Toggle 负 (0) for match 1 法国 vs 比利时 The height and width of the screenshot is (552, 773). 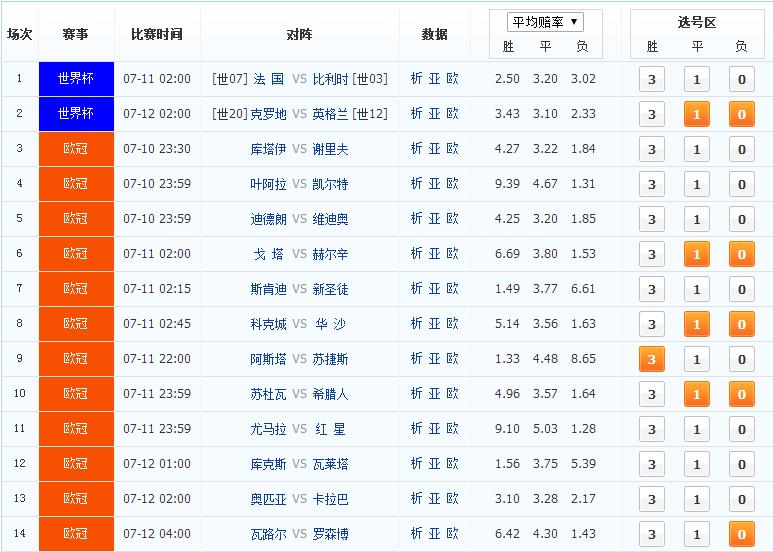point(741,79)
